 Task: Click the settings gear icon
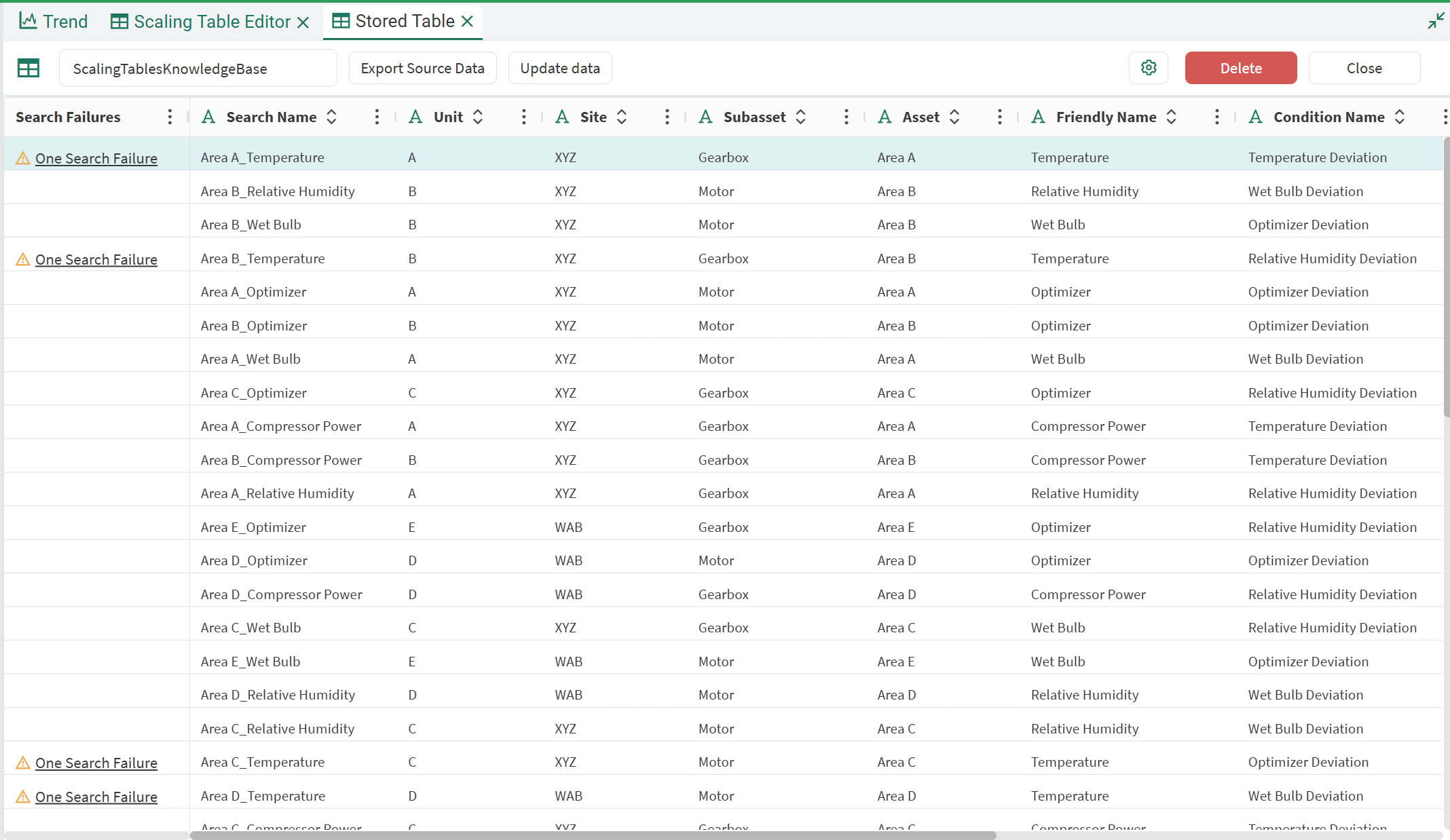click(1148, 68)
